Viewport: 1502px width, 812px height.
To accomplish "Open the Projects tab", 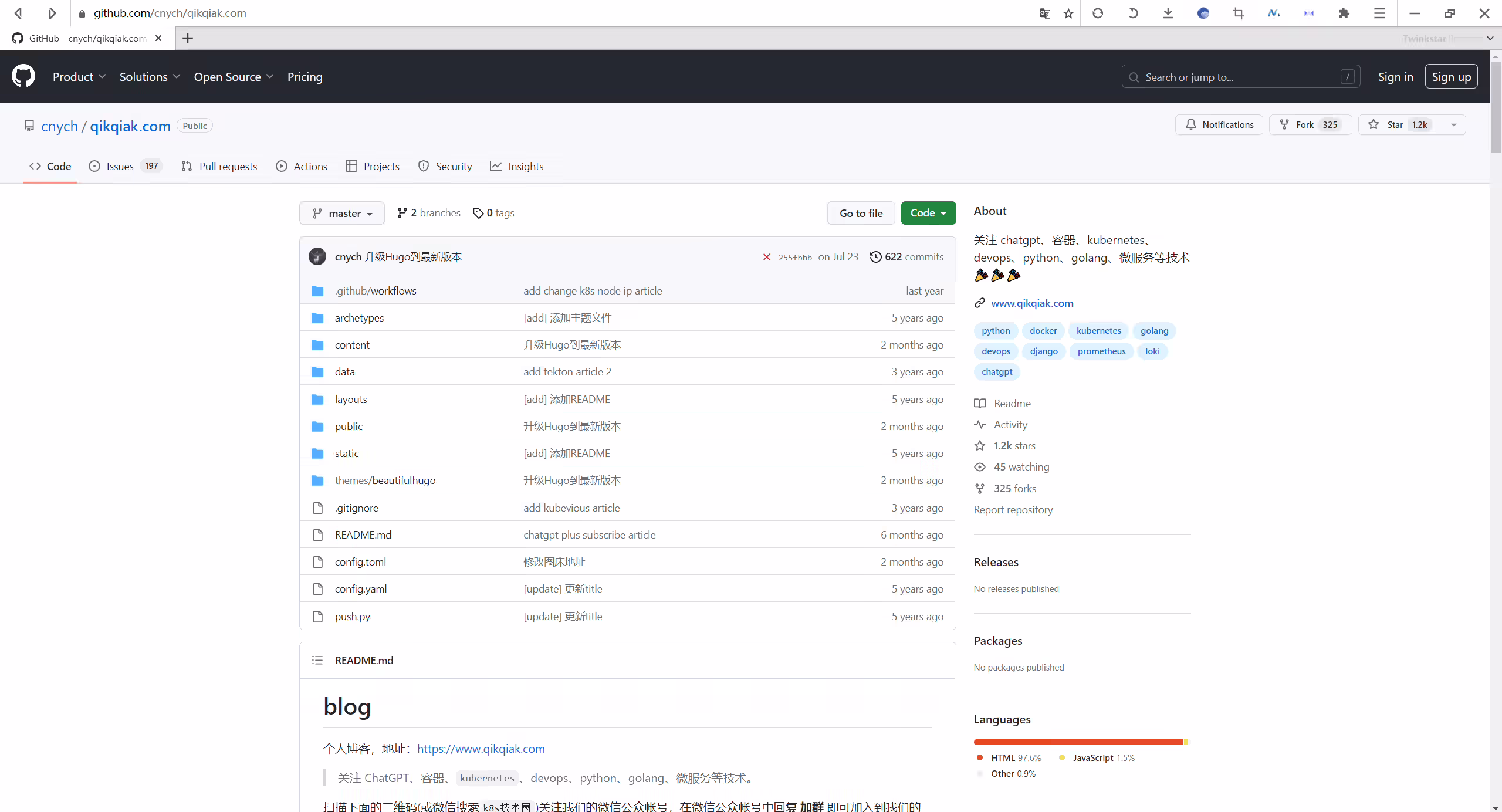I will [373, 166].
